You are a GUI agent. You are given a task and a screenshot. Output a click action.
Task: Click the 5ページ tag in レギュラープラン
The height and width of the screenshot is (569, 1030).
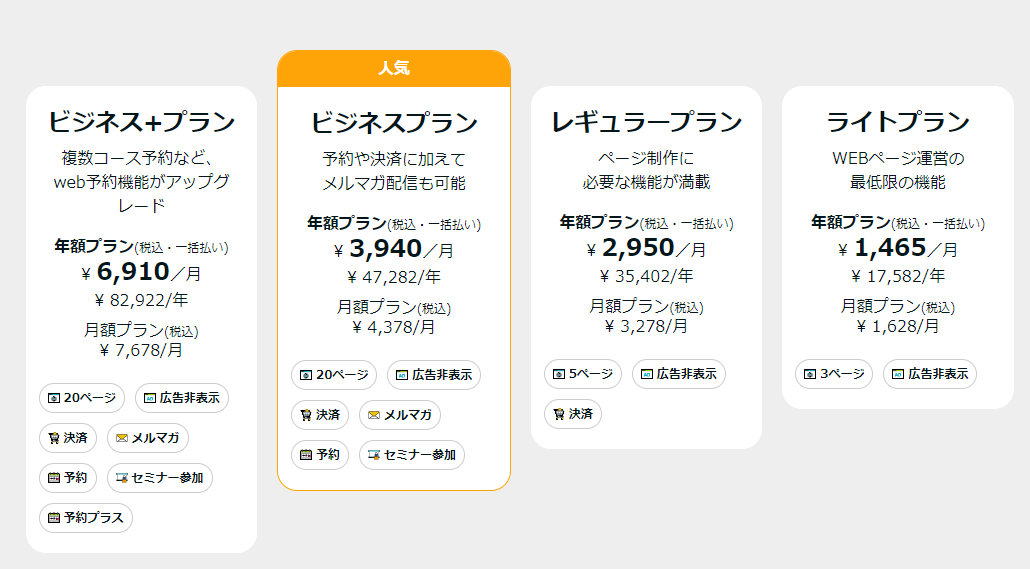click(583, 375)
